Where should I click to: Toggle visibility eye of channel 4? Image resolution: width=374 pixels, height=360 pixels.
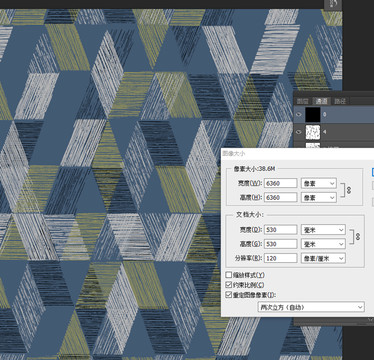point(299,132)
